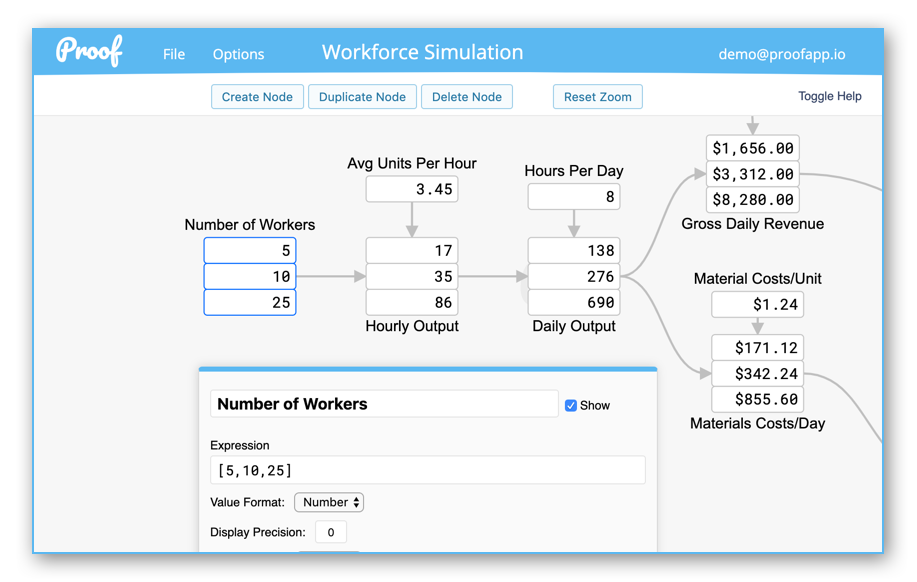Viewport: 917px width, 582px height.
Task: Select the Daily Output cell 138
Action: click(x=574, y=250)
